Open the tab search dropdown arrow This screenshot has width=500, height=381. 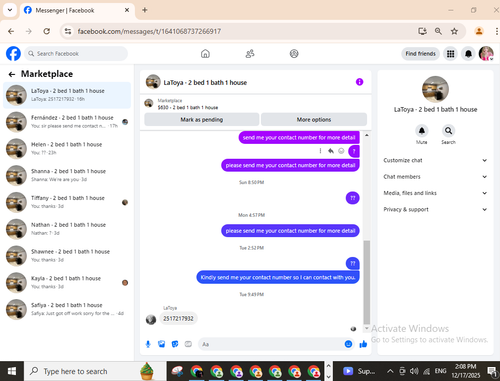pos(10,10)
